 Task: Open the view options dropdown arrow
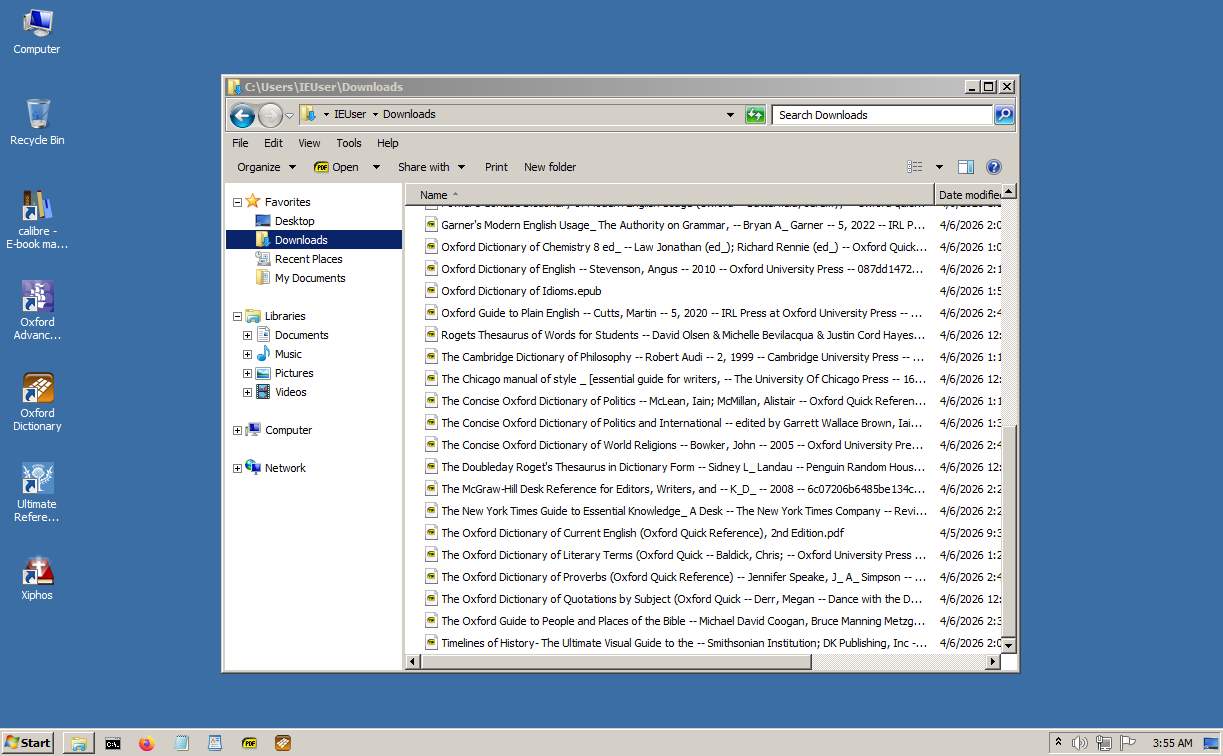pyautogui.click(x=939, y=167)
